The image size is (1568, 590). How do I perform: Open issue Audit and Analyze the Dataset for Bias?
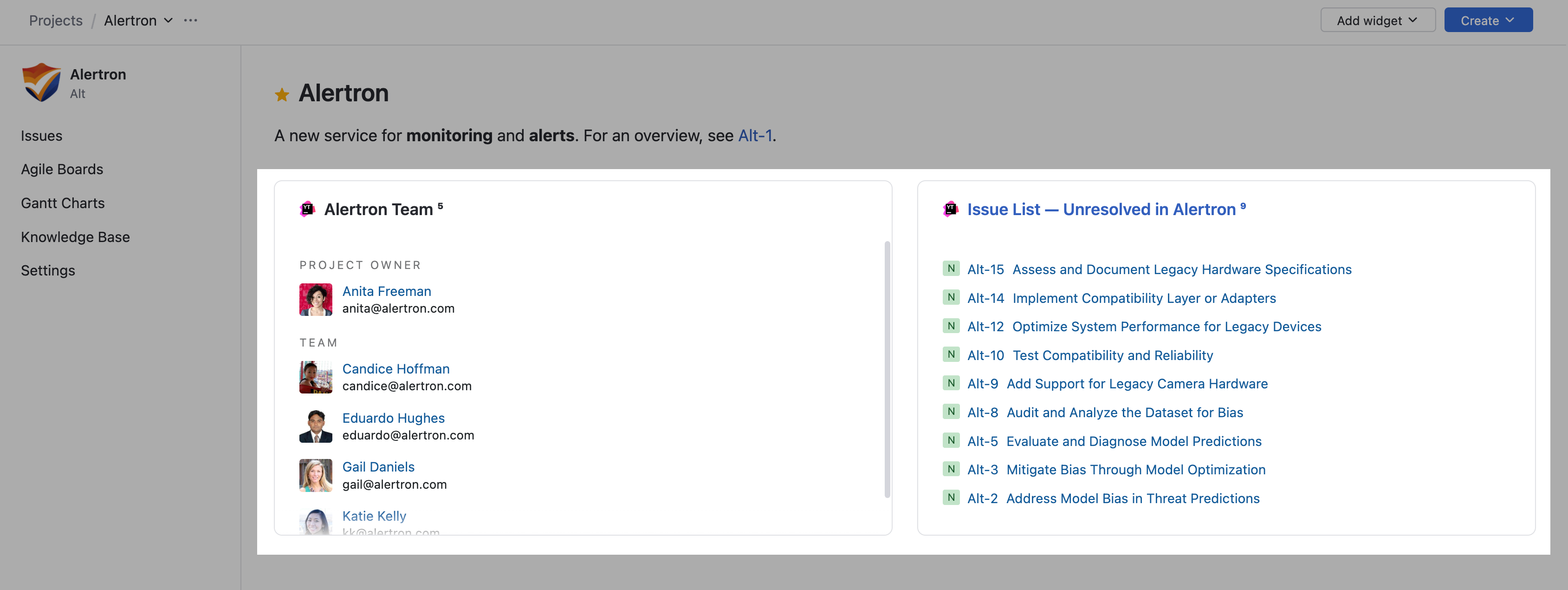point(1124,412)
